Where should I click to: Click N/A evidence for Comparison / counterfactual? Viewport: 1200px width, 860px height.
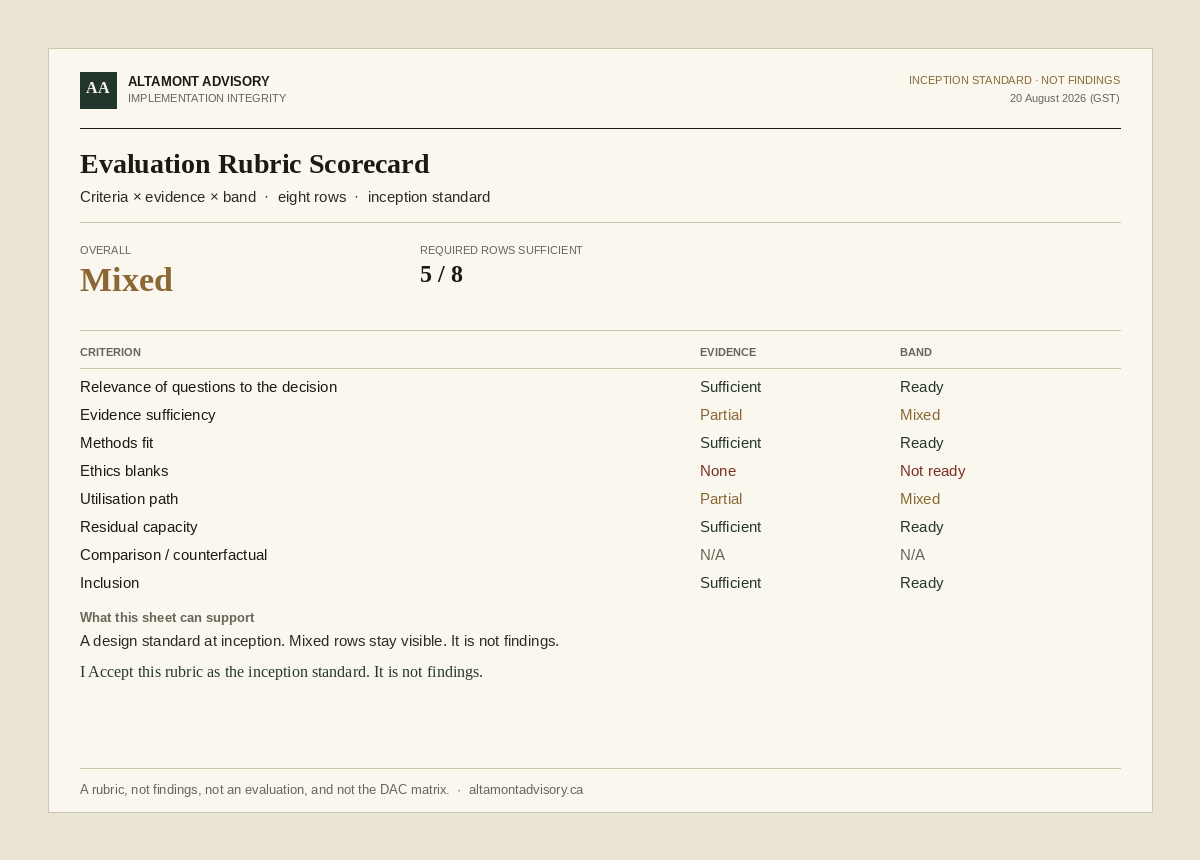pos(713,555)
